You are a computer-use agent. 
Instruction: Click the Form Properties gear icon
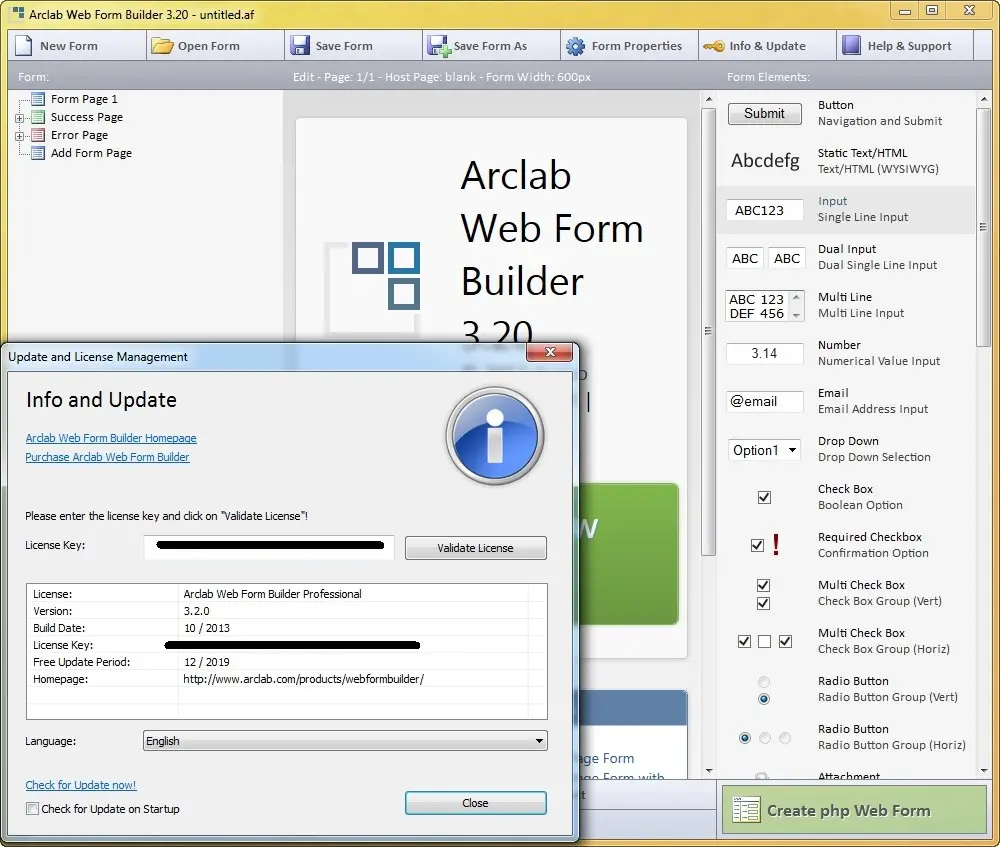click(x=575, y=46)
